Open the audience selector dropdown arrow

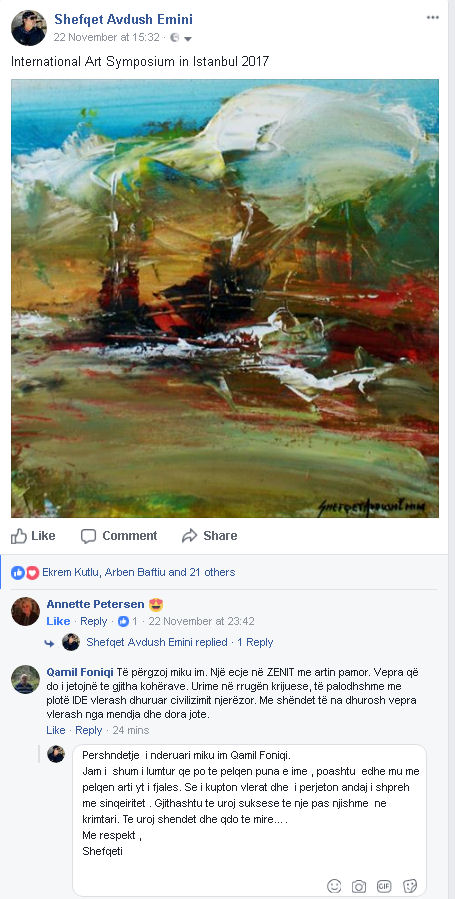click(x=187, y=38)
